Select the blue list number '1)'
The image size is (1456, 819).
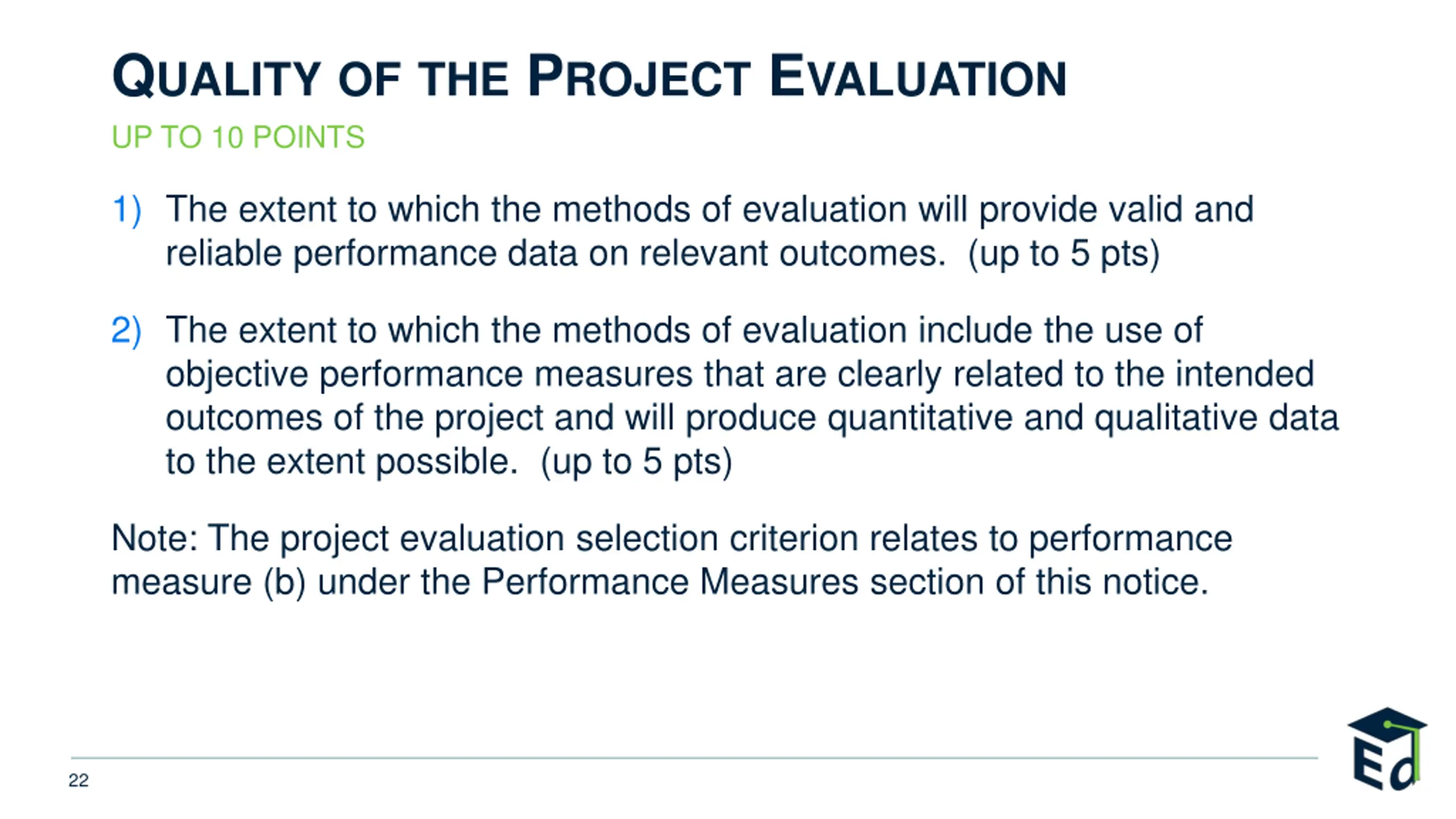click(x=126, y=209)
